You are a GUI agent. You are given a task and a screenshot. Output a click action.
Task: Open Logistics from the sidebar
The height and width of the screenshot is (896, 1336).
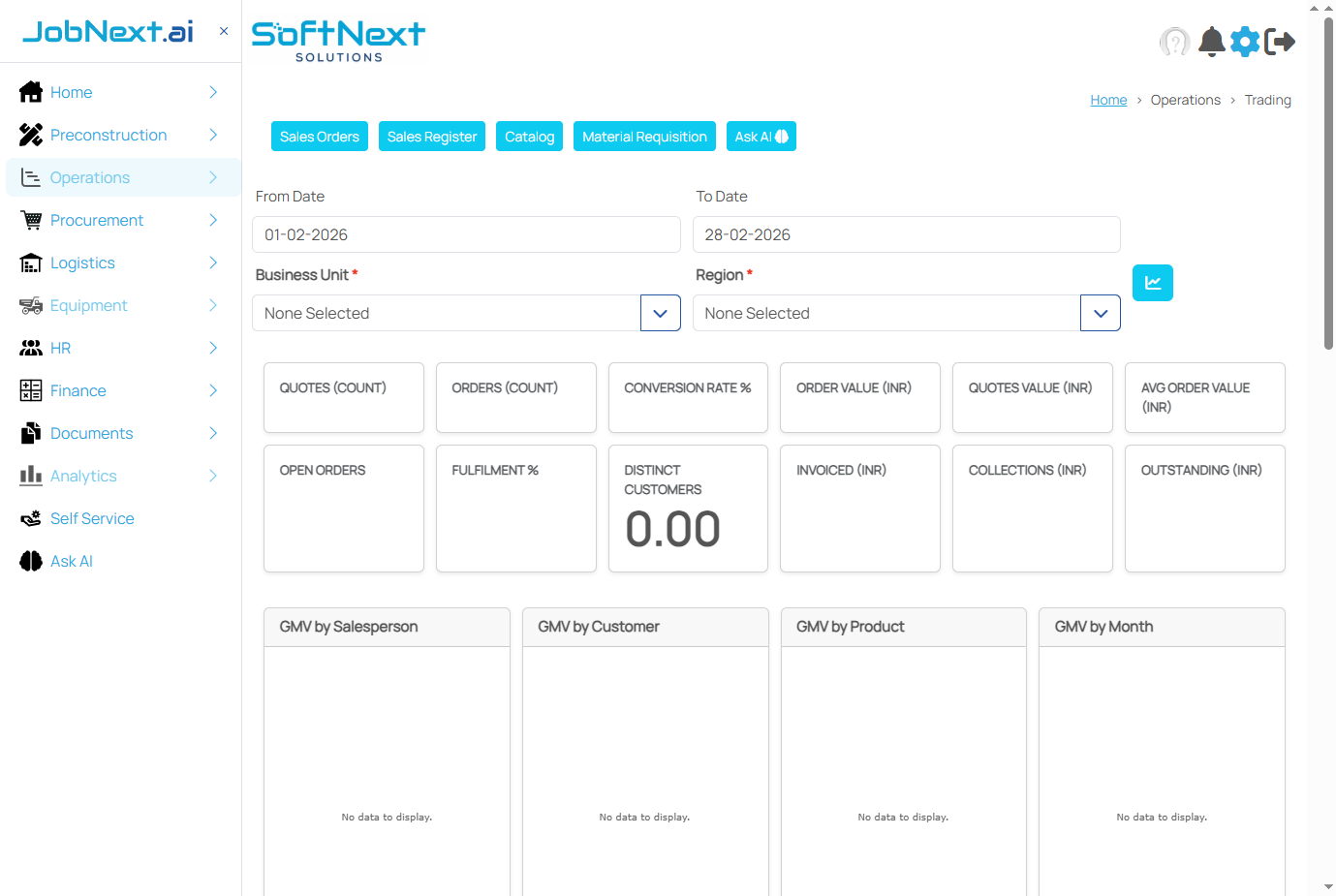coord(83,263)
